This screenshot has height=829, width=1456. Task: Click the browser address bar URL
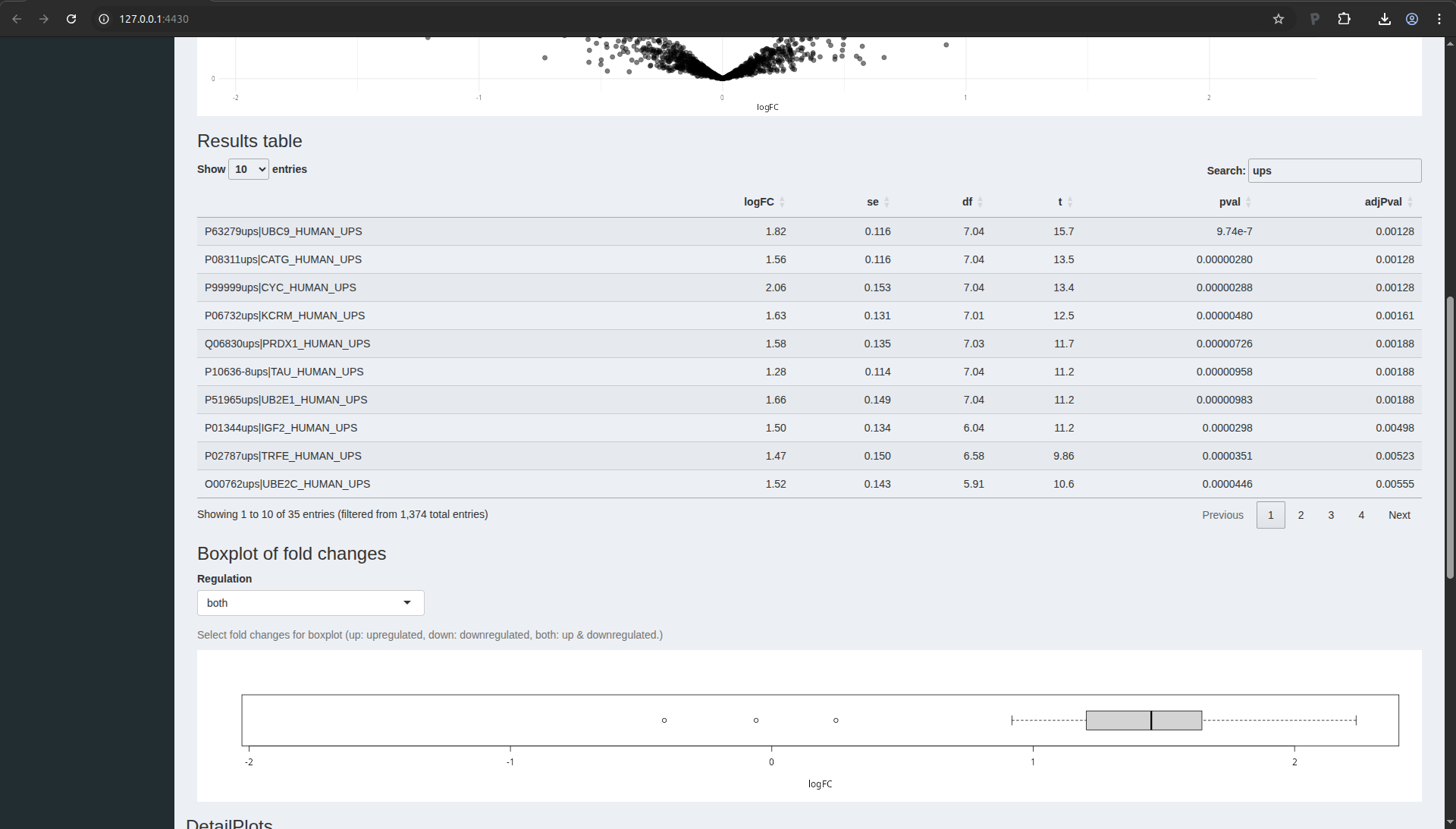pos(154,19)
